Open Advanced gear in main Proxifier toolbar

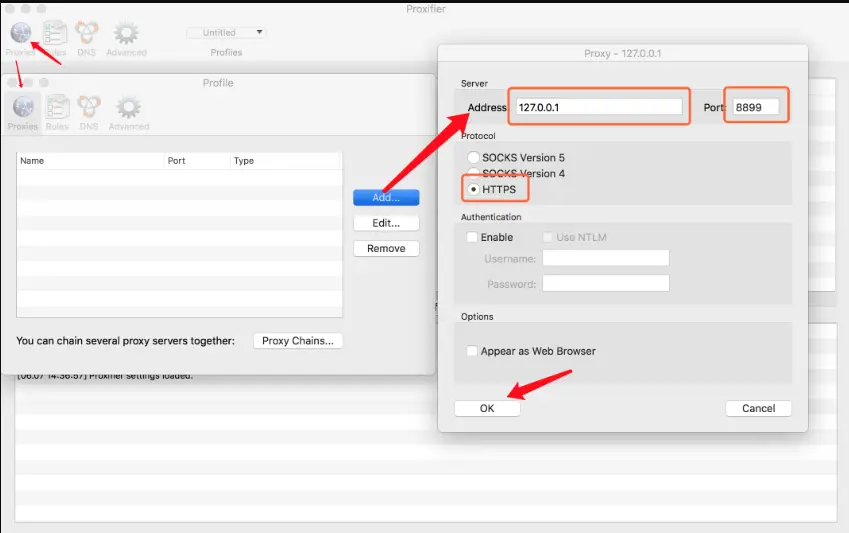click(126, 34)
